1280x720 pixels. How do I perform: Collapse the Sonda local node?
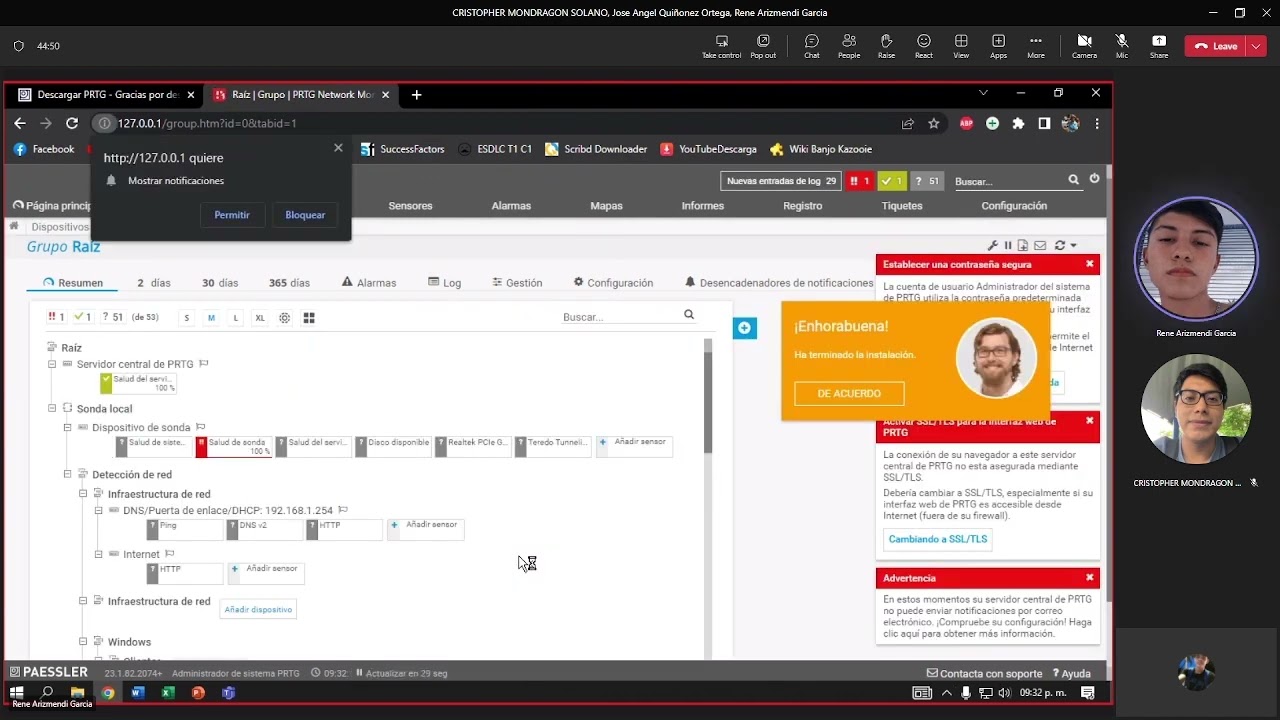coord(52,408)
